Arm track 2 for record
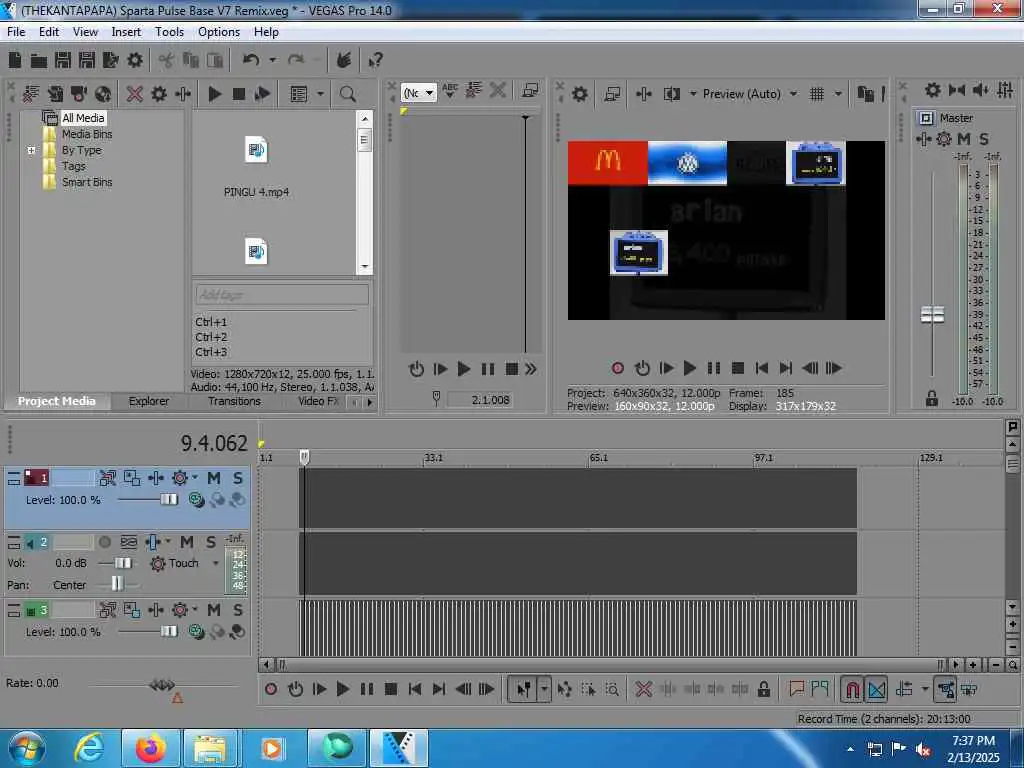 (104, 542)
